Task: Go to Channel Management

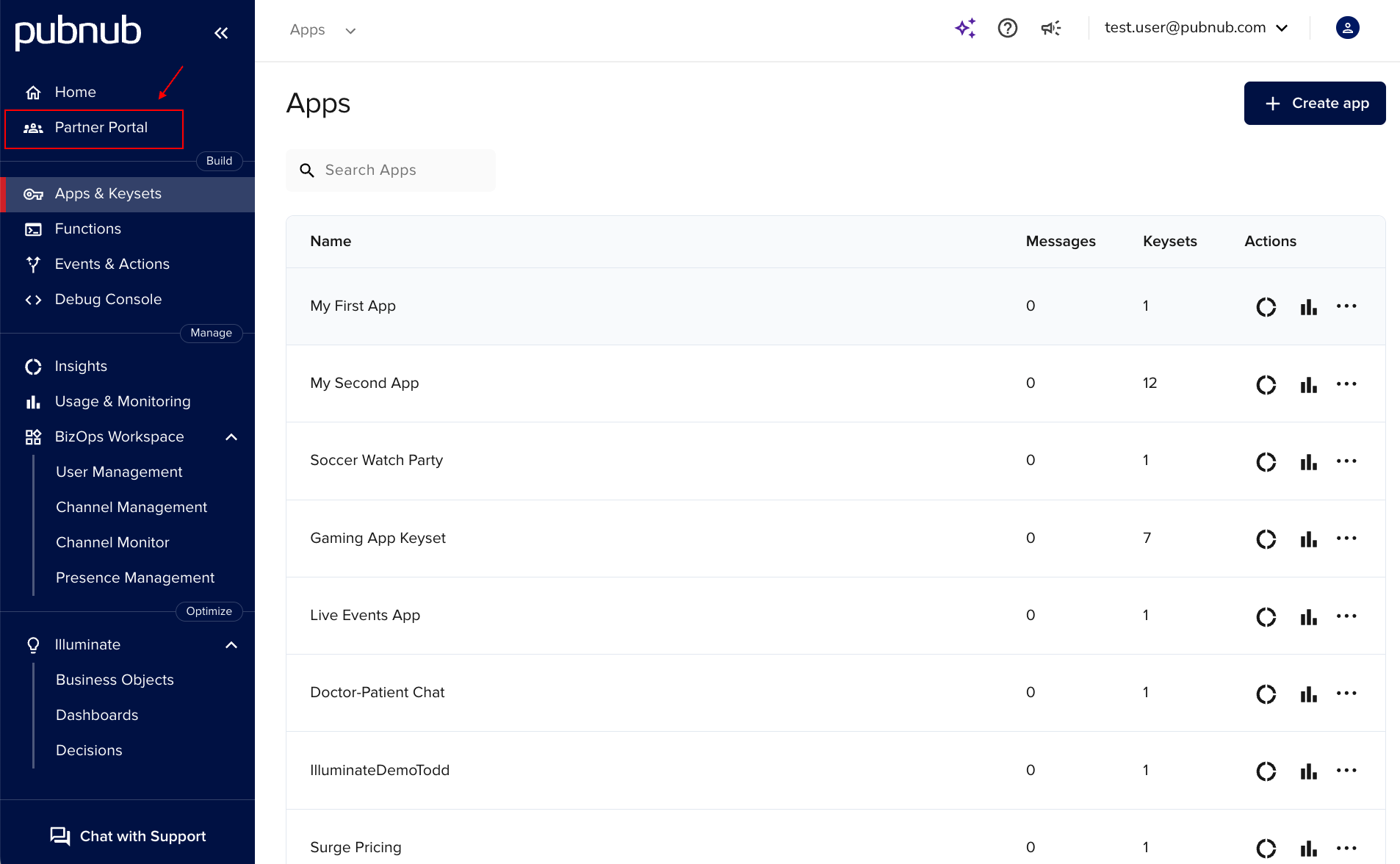Action: pyautogui.click(x=131, y=507)
